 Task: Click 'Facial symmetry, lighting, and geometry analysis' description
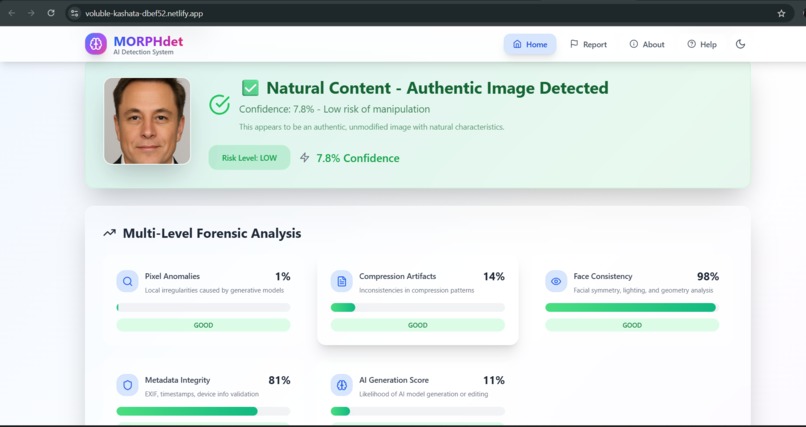[643, 290]
